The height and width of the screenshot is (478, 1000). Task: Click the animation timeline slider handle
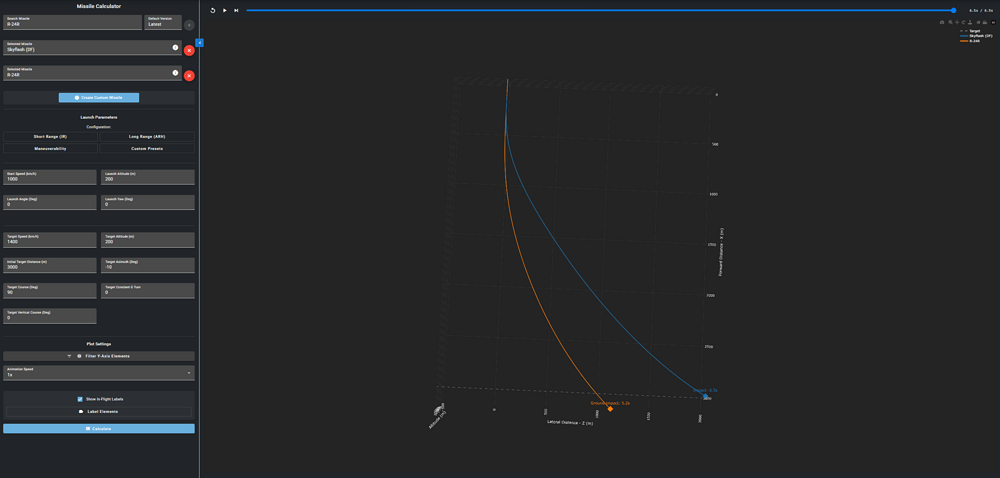coord(953,10)
